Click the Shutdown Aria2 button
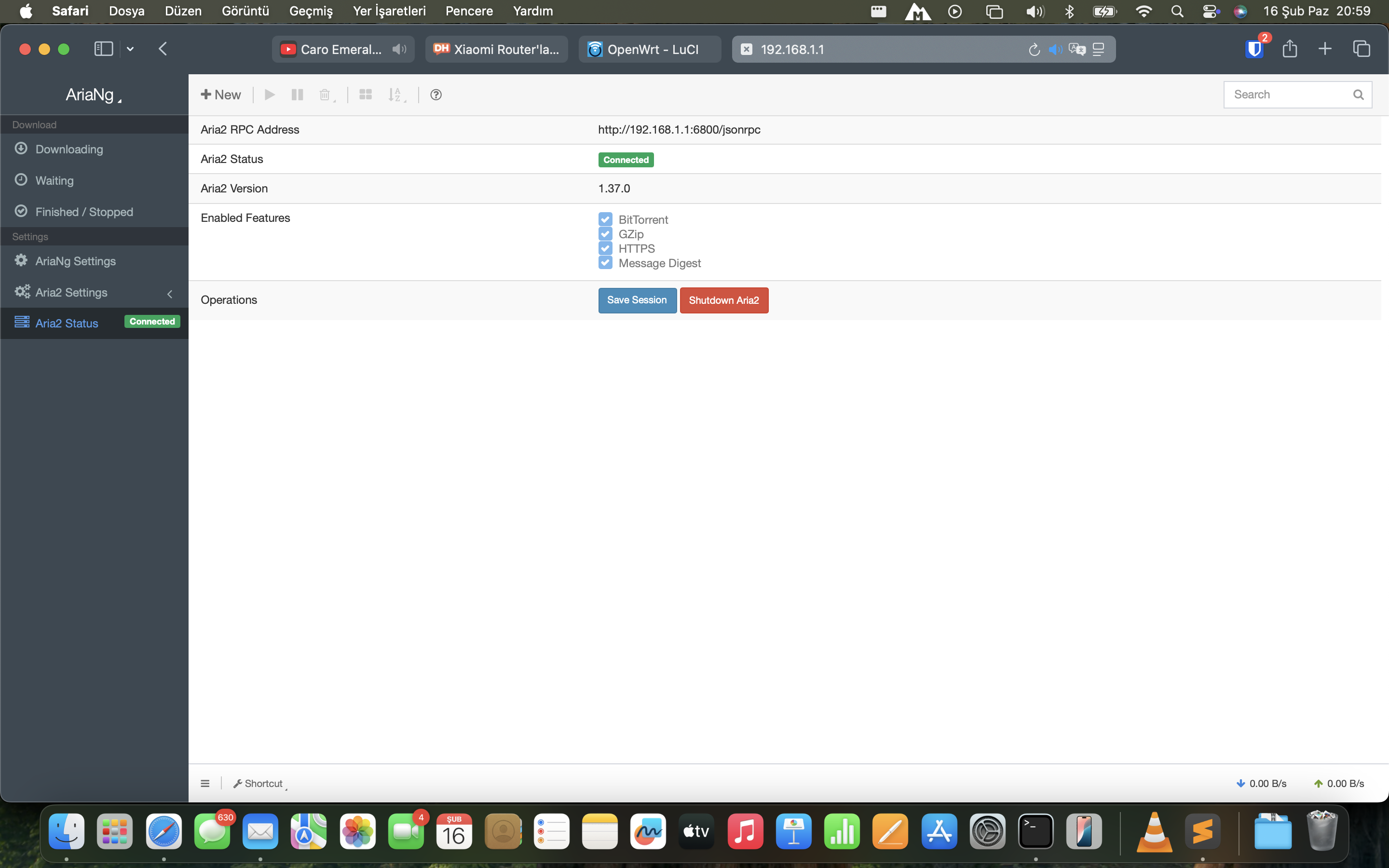 click(x=724, y=300)
